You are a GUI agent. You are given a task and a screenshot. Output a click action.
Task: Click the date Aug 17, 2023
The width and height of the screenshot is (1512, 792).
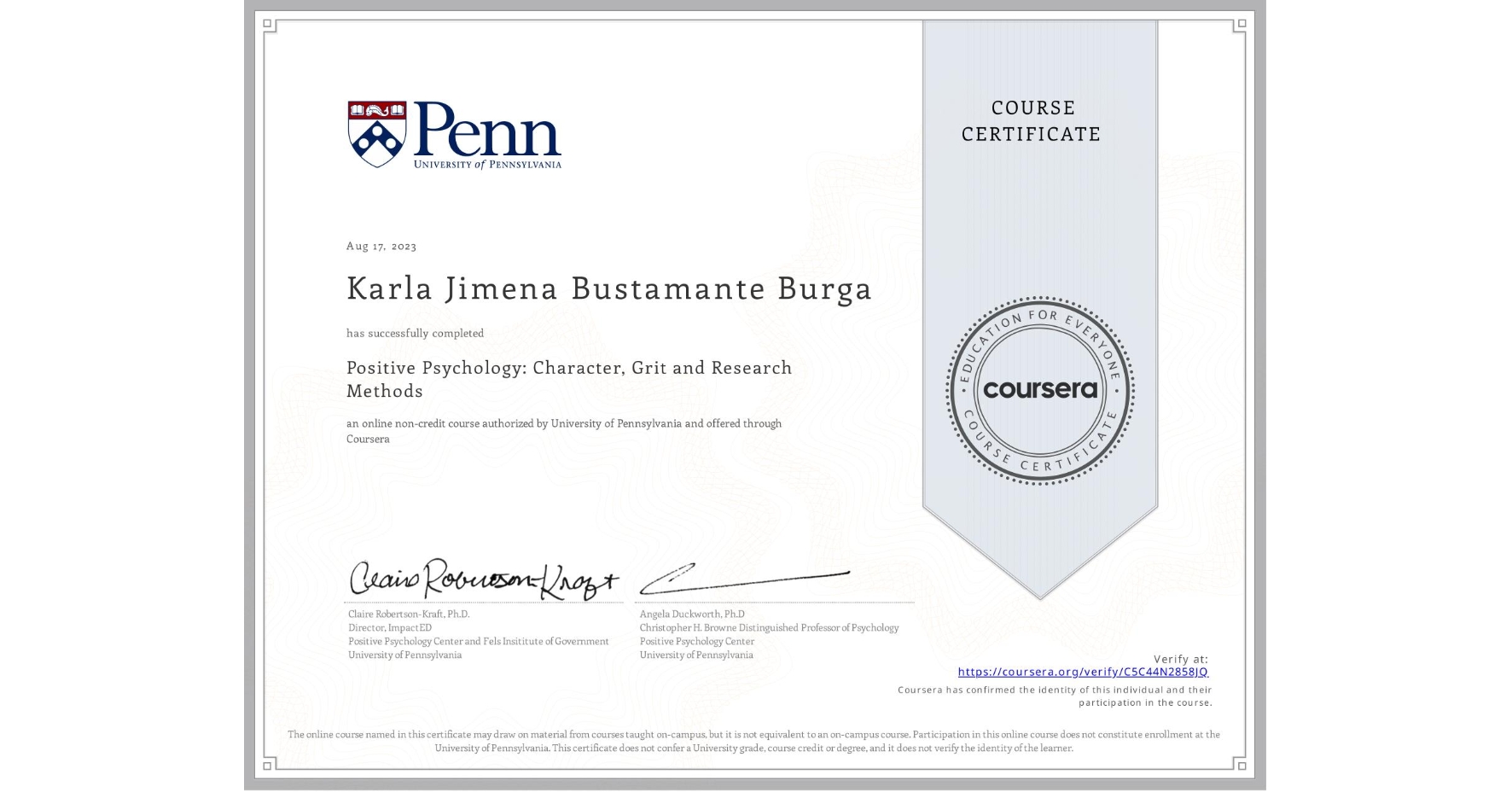tap(381, 246)
